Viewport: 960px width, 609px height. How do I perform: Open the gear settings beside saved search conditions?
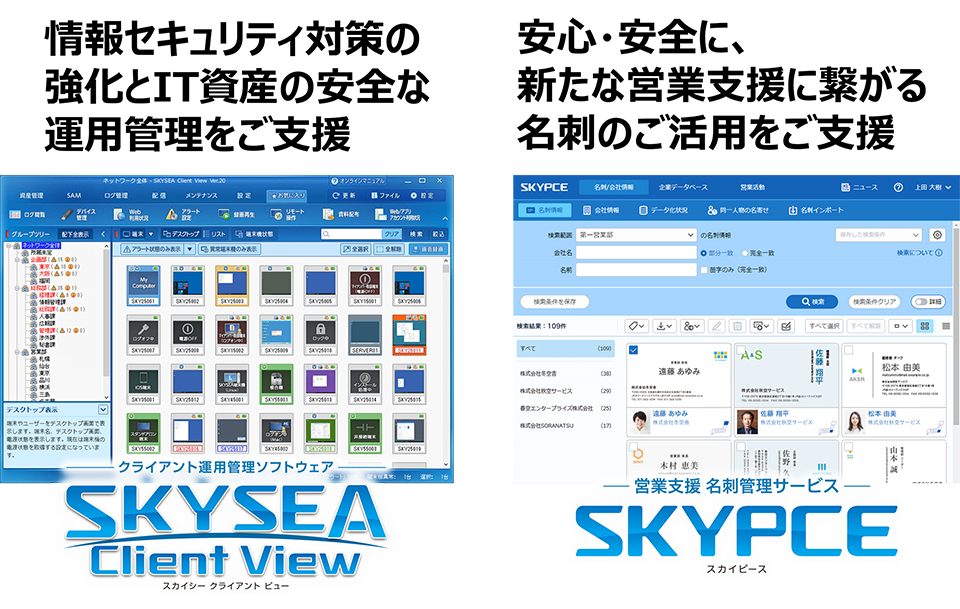tap(937, 235)
